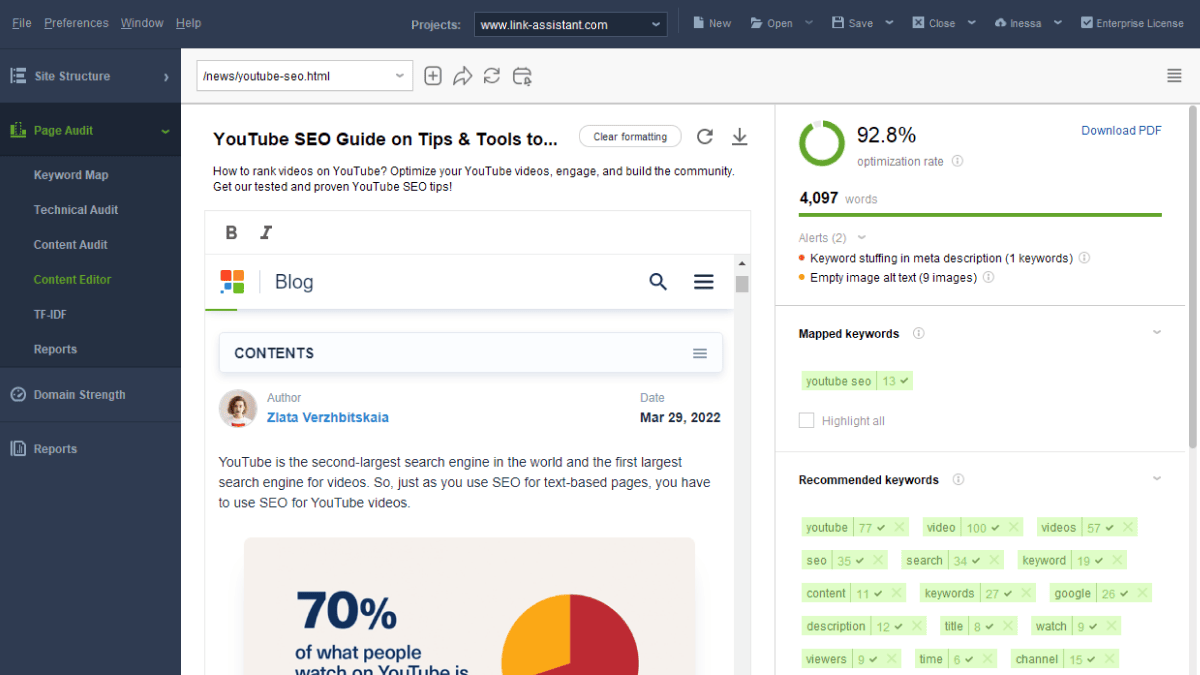The height and width of the screenshot is (675, 1200).
Task: Open the page URL dropdown /news/youtube-seo.html
Action: point(304,76)
